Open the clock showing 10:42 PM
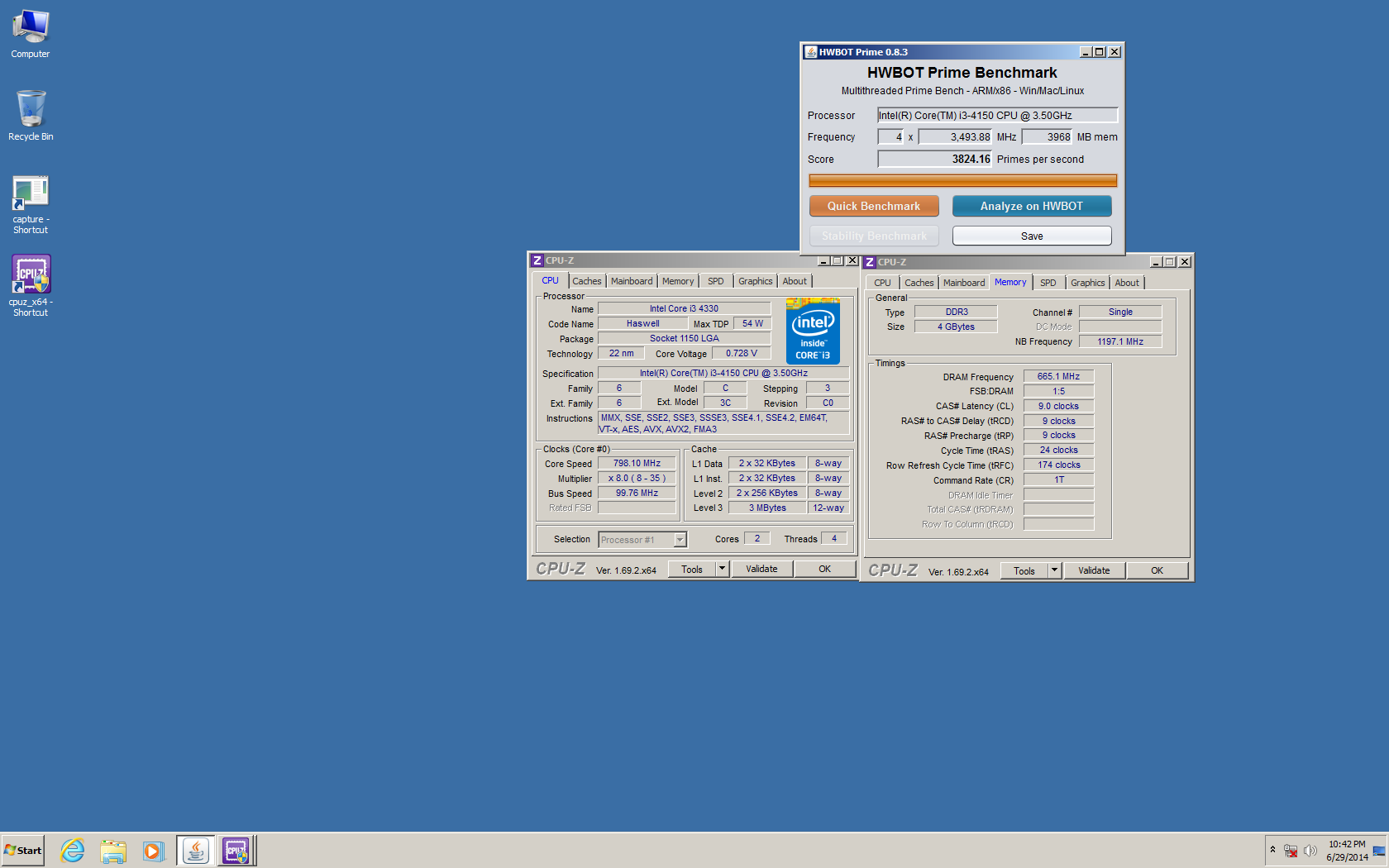The image size is (1389, 868). (1347, 851)
